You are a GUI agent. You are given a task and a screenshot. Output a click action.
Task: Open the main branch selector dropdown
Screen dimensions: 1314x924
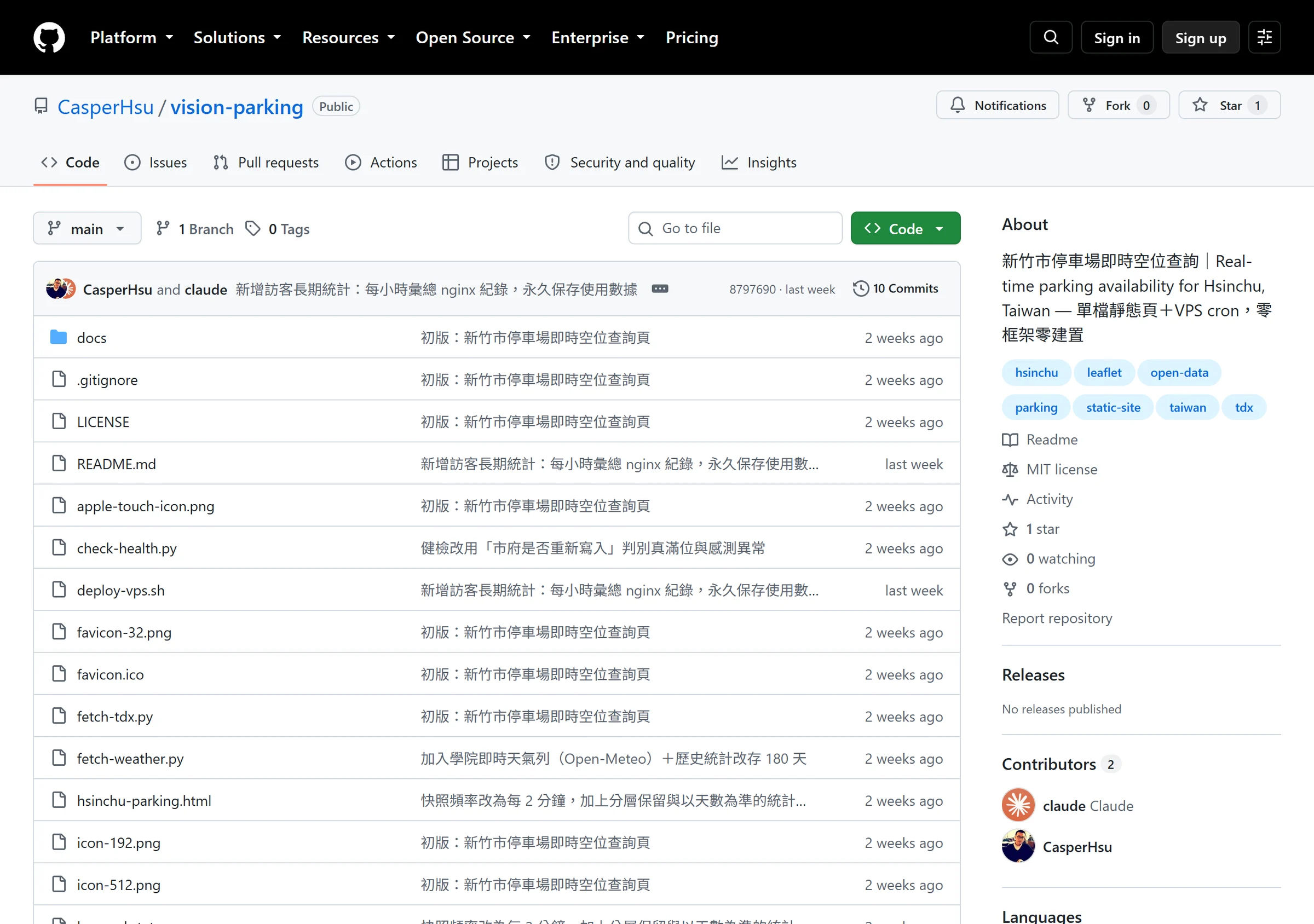point(87,229)
